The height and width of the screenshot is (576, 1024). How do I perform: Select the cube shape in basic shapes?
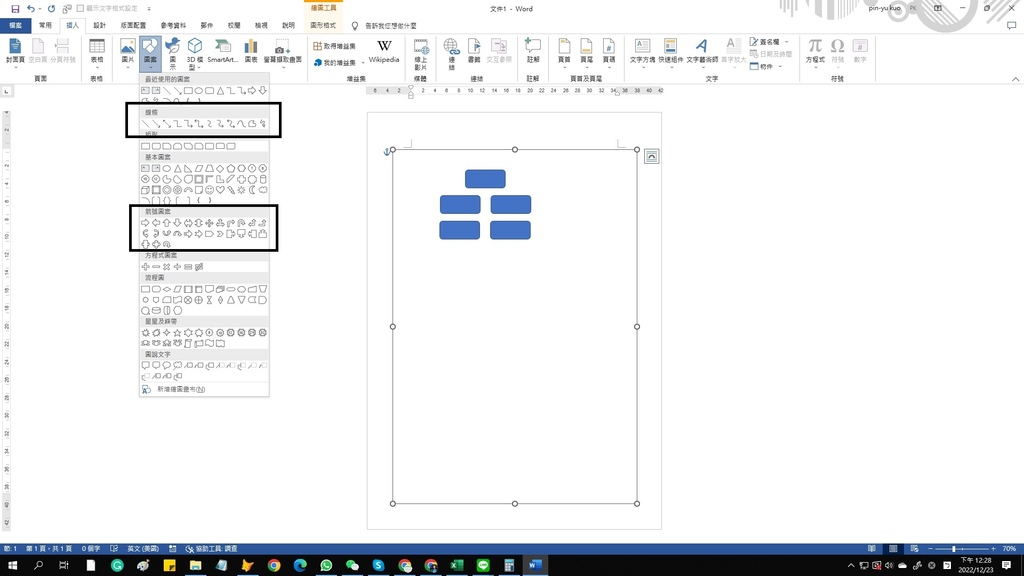coord(146,190)
